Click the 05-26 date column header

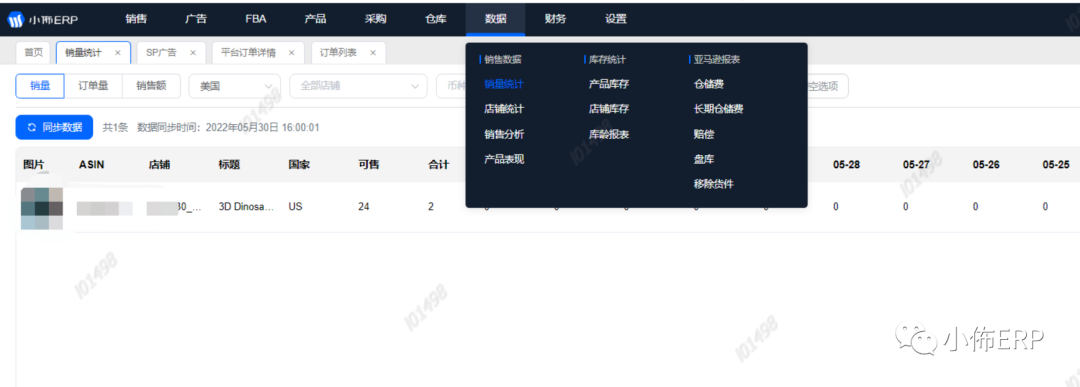click(986, 165)
